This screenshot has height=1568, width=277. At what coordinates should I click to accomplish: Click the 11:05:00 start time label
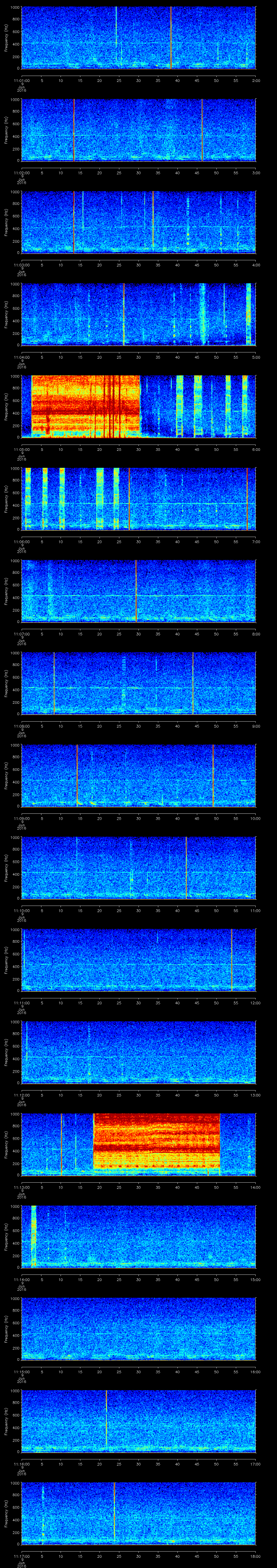[22, 449]
